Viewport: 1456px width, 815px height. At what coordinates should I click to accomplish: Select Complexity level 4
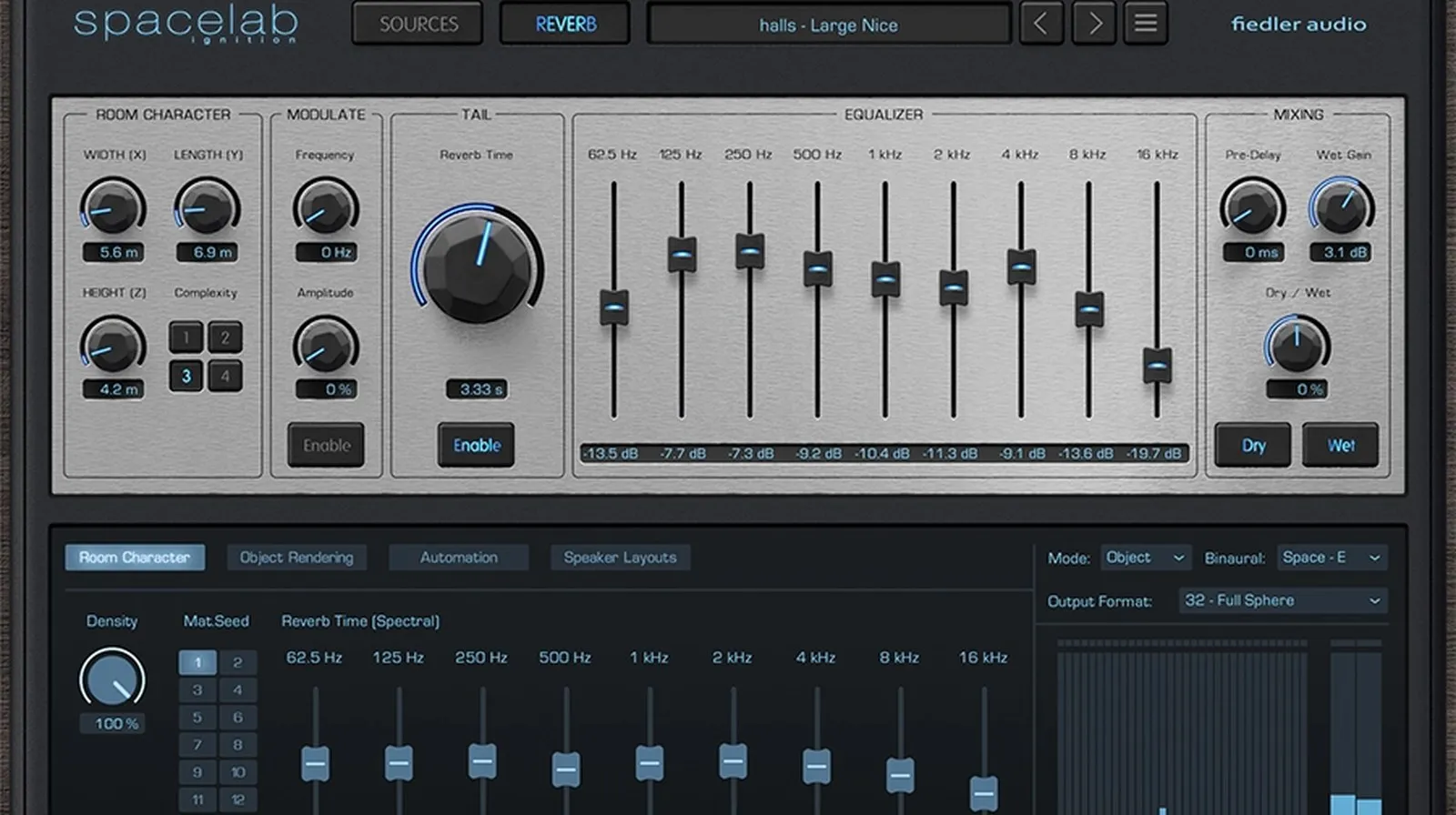225,376
